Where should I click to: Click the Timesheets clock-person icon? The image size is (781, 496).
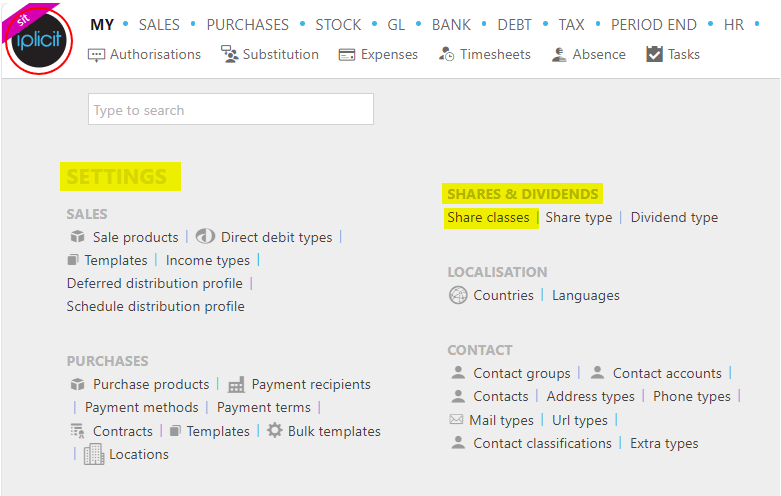click(446, 54)
